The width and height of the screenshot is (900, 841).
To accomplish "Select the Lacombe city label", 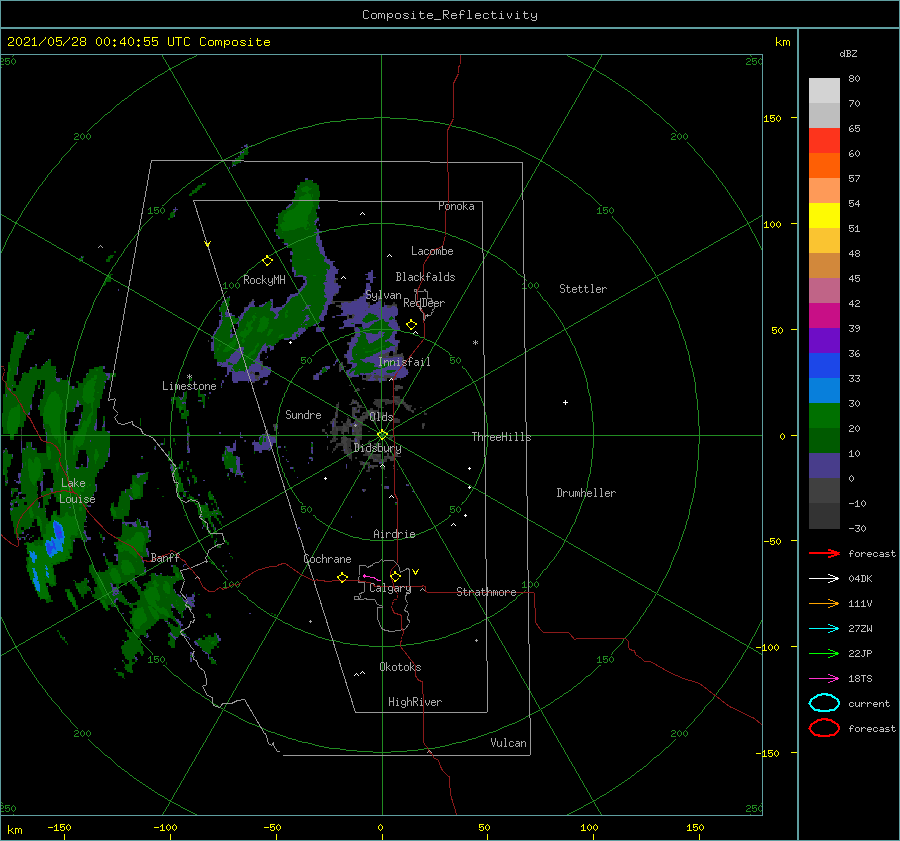I will click(432, 251).
